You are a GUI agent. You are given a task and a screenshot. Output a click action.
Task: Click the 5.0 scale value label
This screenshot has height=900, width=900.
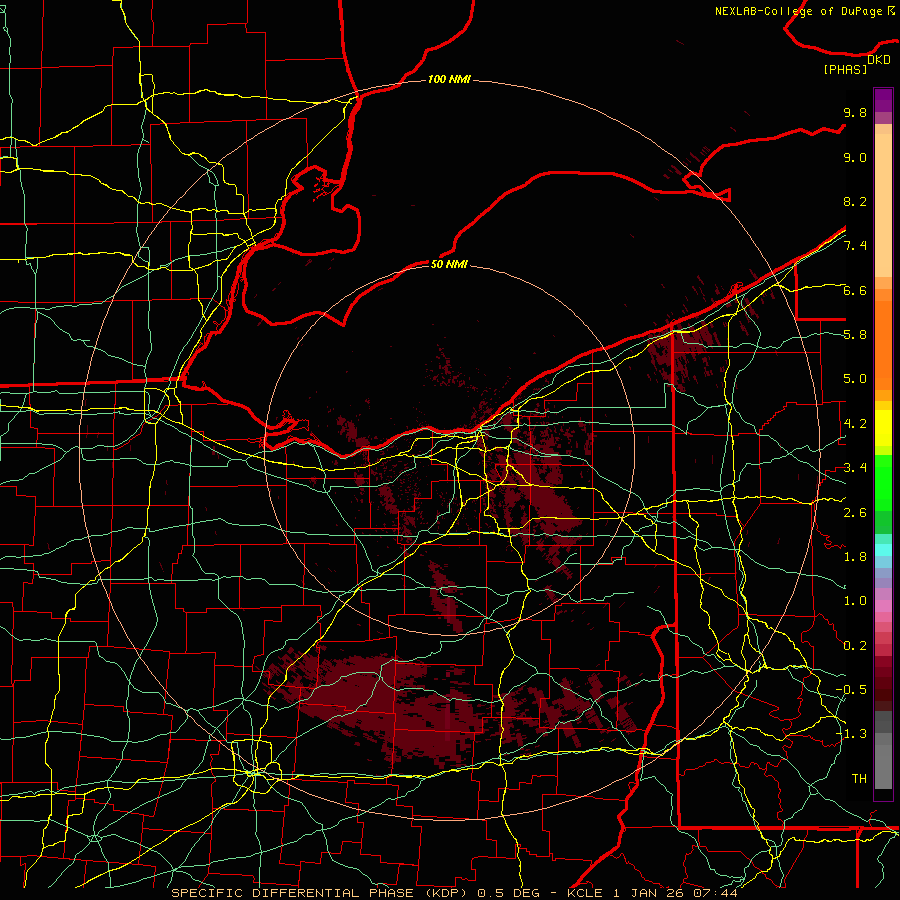pos(855,379)
